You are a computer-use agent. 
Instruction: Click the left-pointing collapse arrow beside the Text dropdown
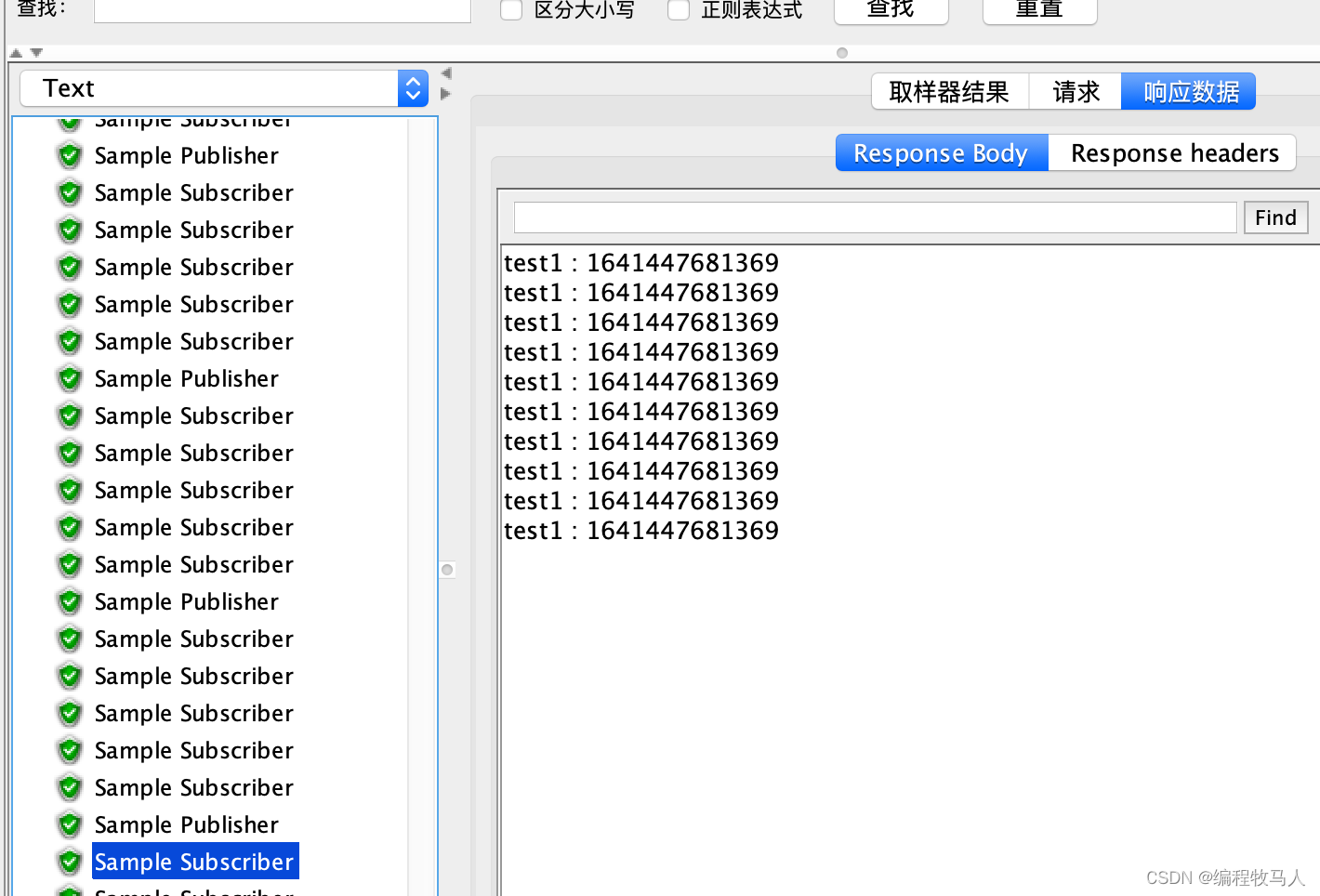[446, 73]
